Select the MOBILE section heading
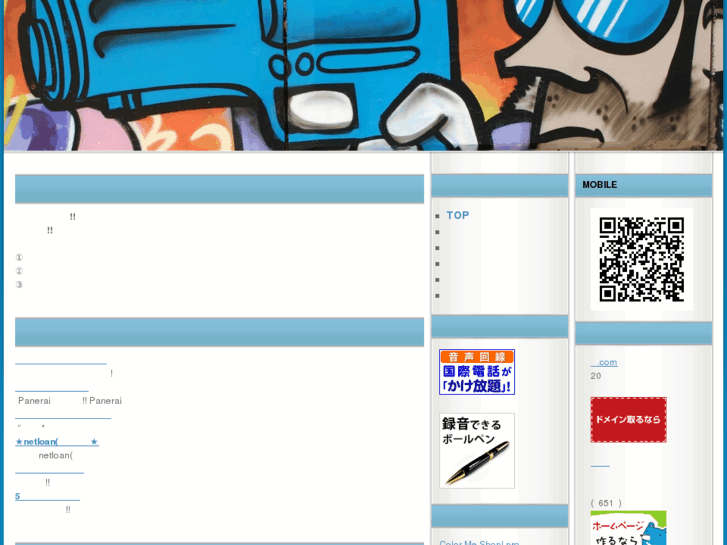This screenshot has height=545, width=727. 599,185
